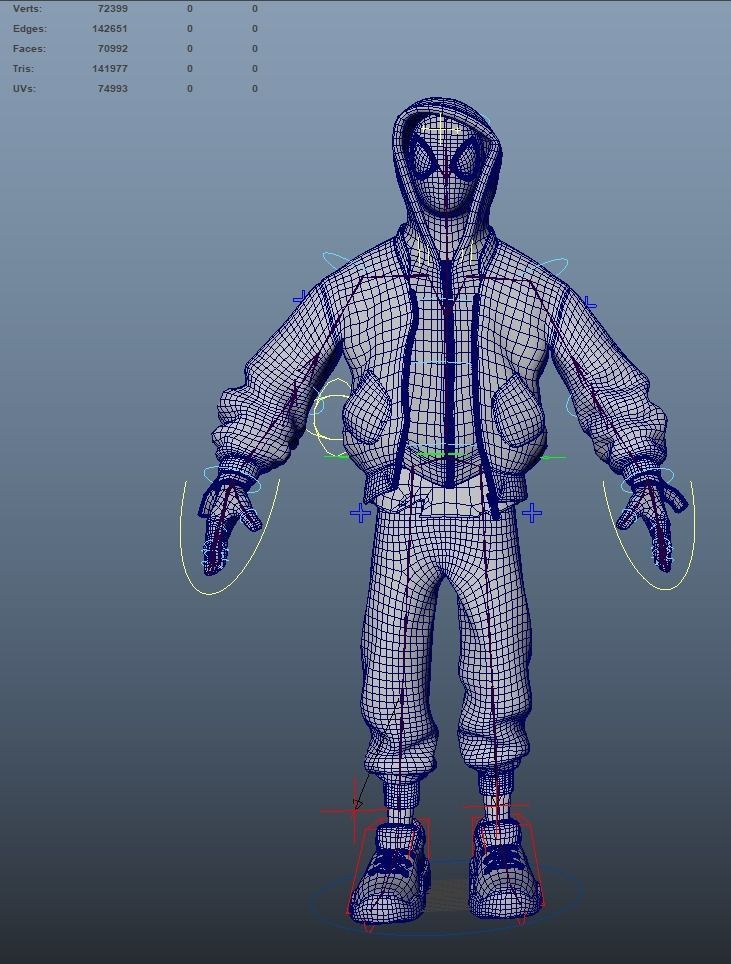Pick the yellow circle control beside the screen-left elbow

coord(314,416)
